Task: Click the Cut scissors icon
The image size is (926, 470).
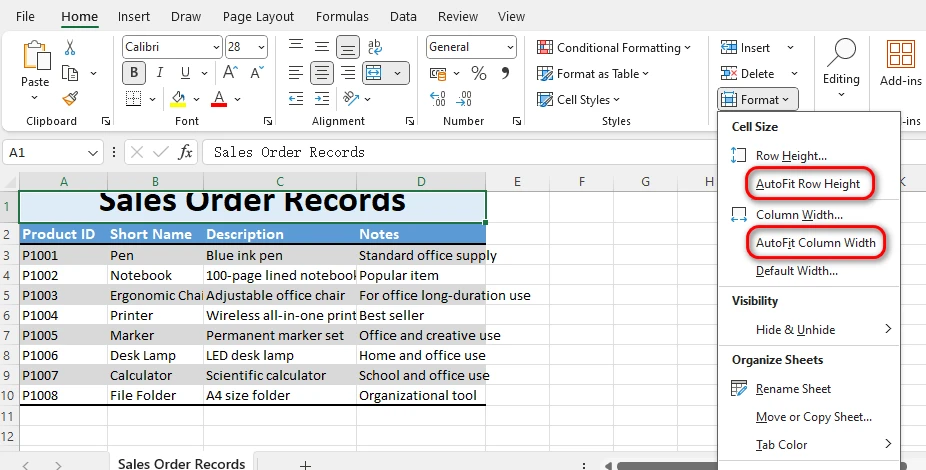Action: coord(70,47)
